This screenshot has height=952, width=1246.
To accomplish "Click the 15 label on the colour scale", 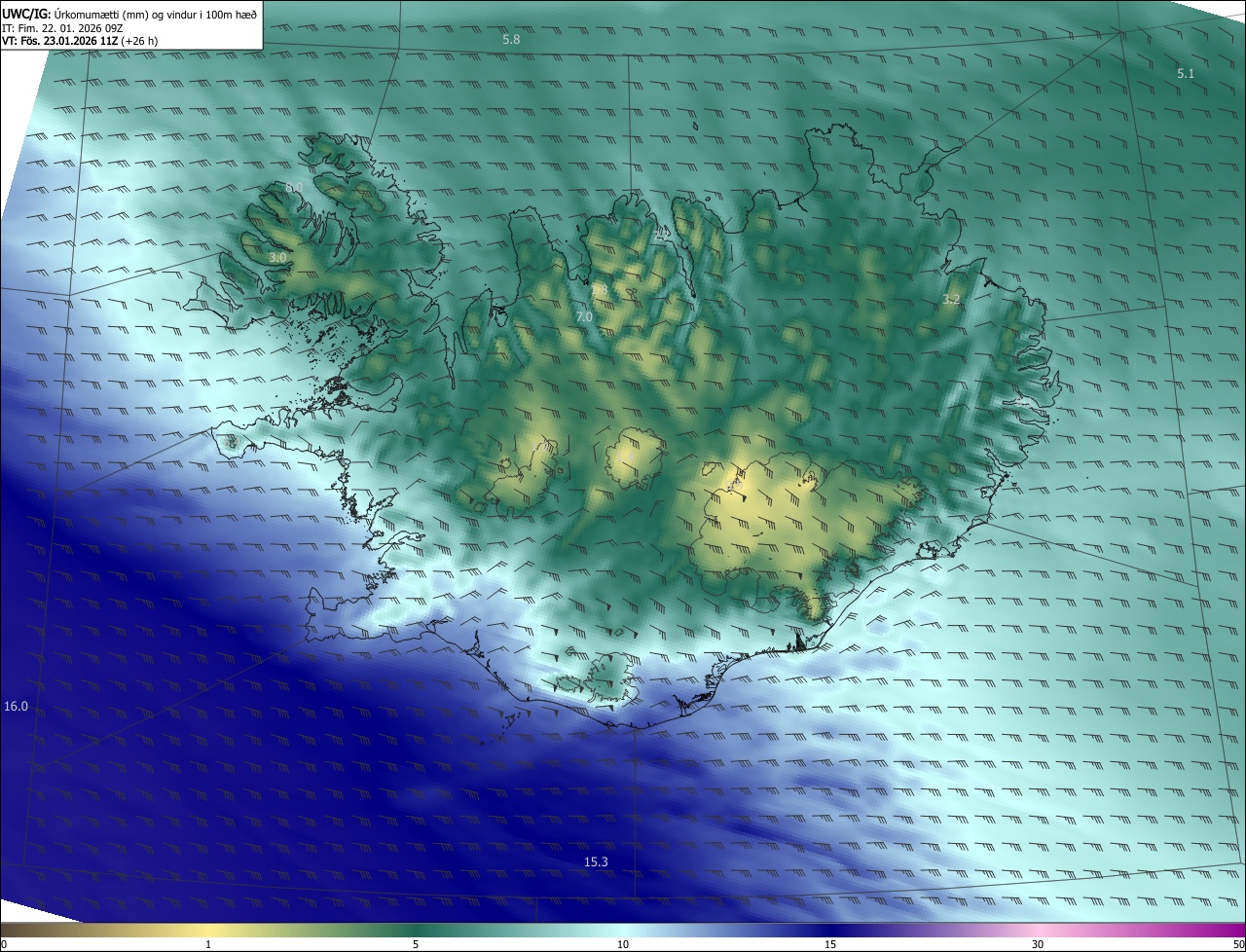I will [x=830, y=944].
